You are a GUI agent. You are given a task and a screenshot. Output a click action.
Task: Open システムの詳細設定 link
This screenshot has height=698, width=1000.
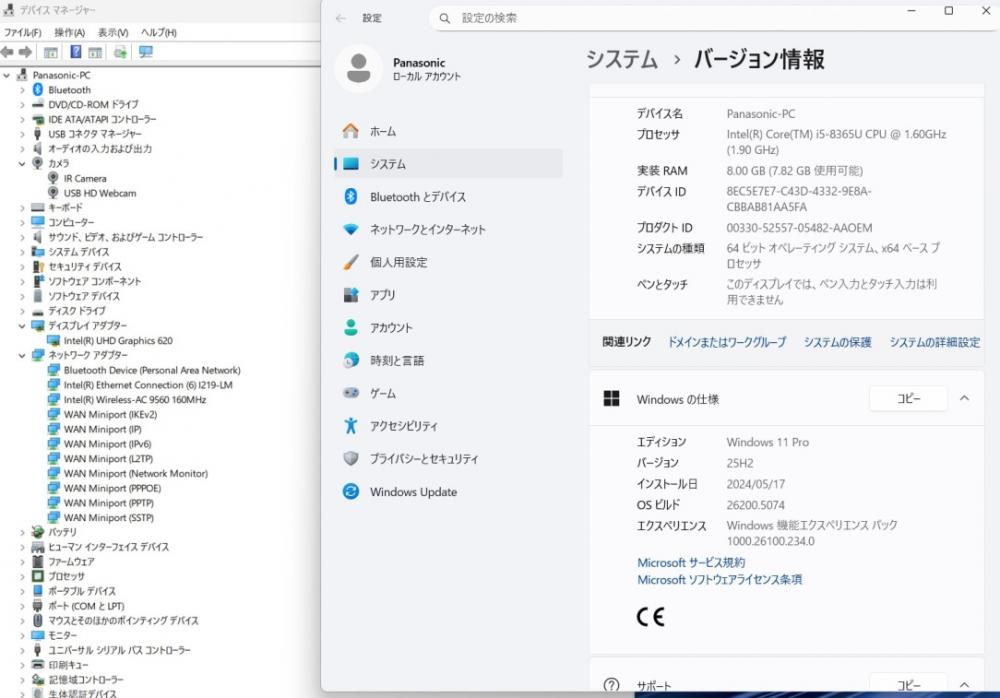[x=935, y=342]
